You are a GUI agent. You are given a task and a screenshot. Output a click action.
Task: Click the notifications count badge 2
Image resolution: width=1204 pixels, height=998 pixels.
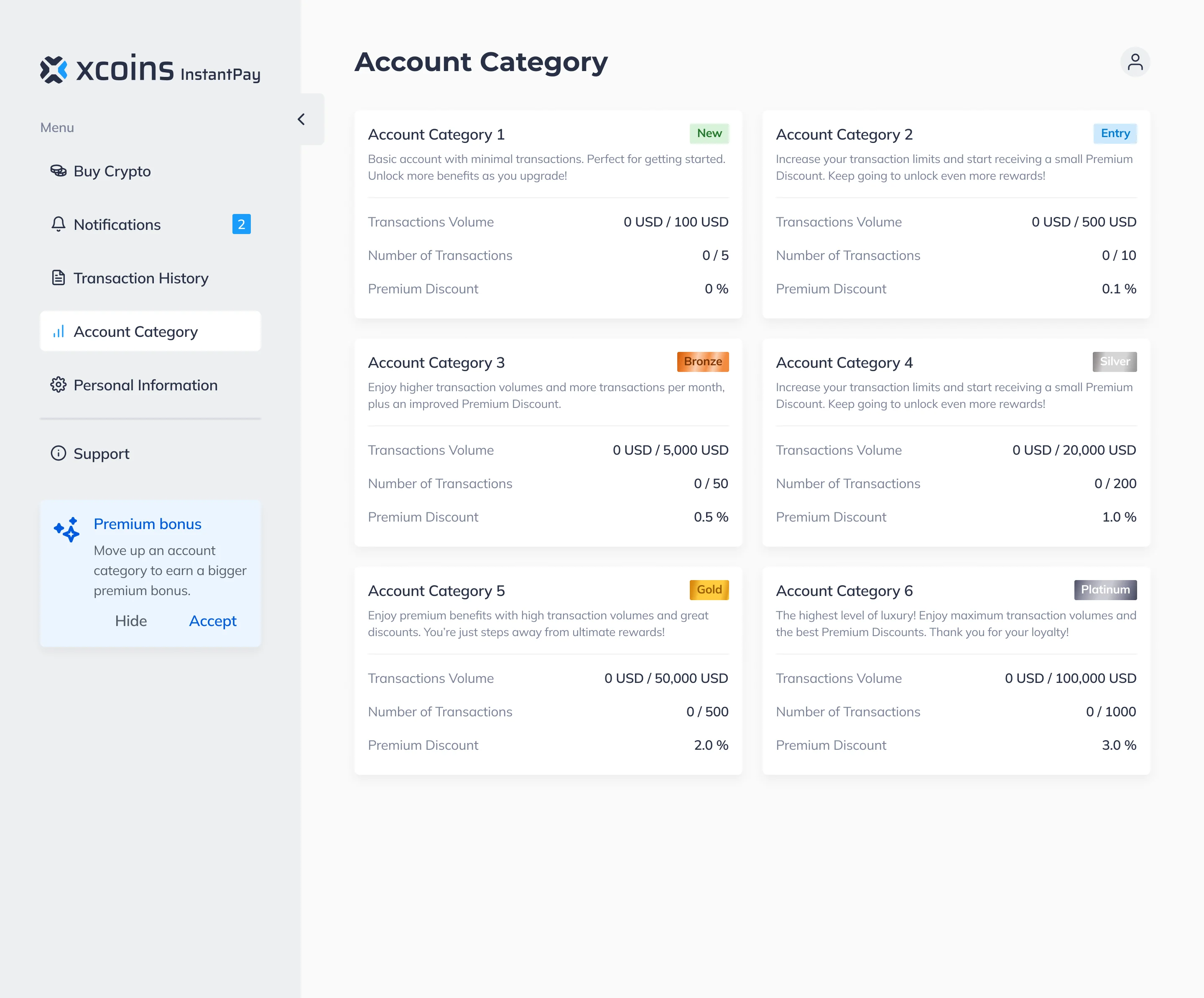point(241,224)
